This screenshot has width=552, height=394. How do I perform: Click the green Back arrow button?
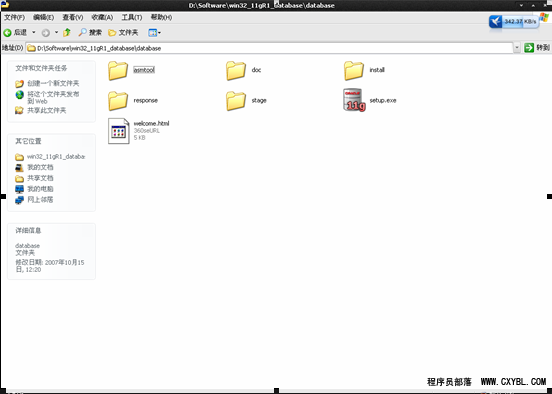[x=7, y=33]
